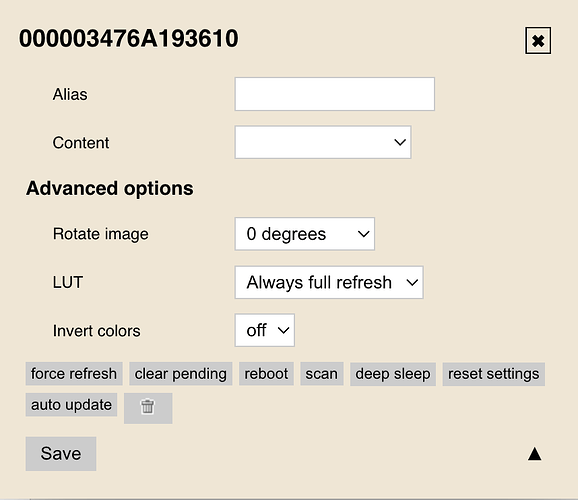
Task: Click into the Alias text field
Action: coord(335,94)
